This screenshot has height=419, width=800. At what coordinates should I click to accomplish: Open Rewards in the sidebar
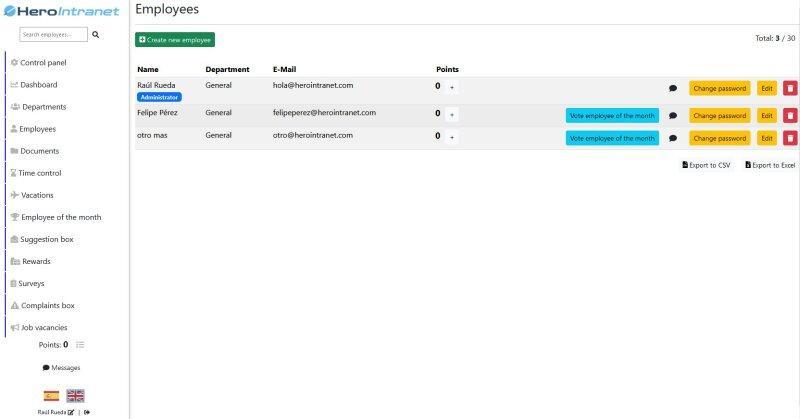(31, 261)
